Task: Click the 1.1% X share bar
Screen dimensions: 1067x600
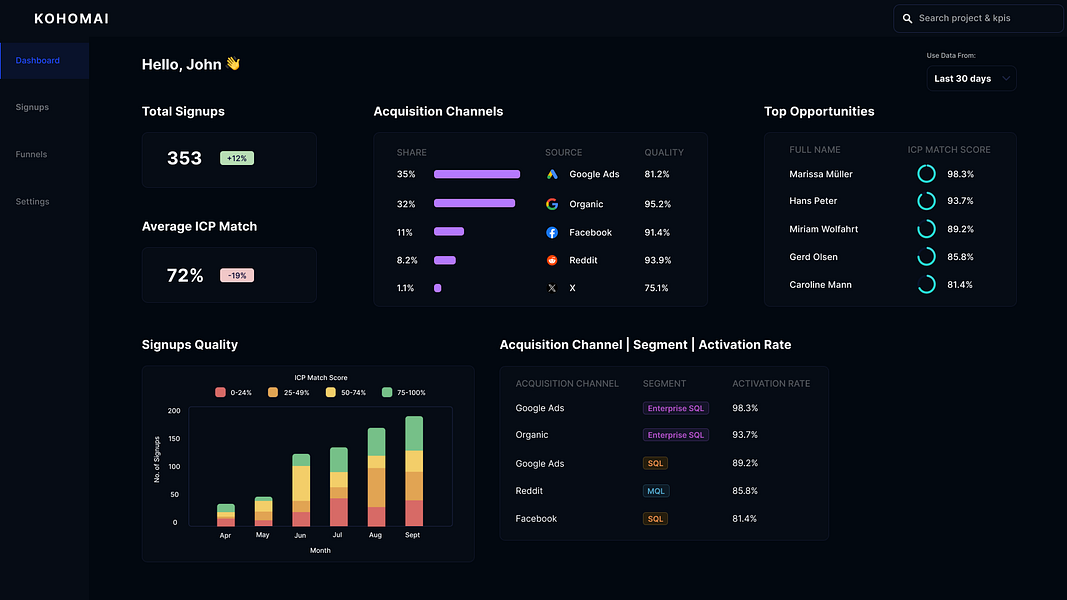Action: tap(438, 288)
